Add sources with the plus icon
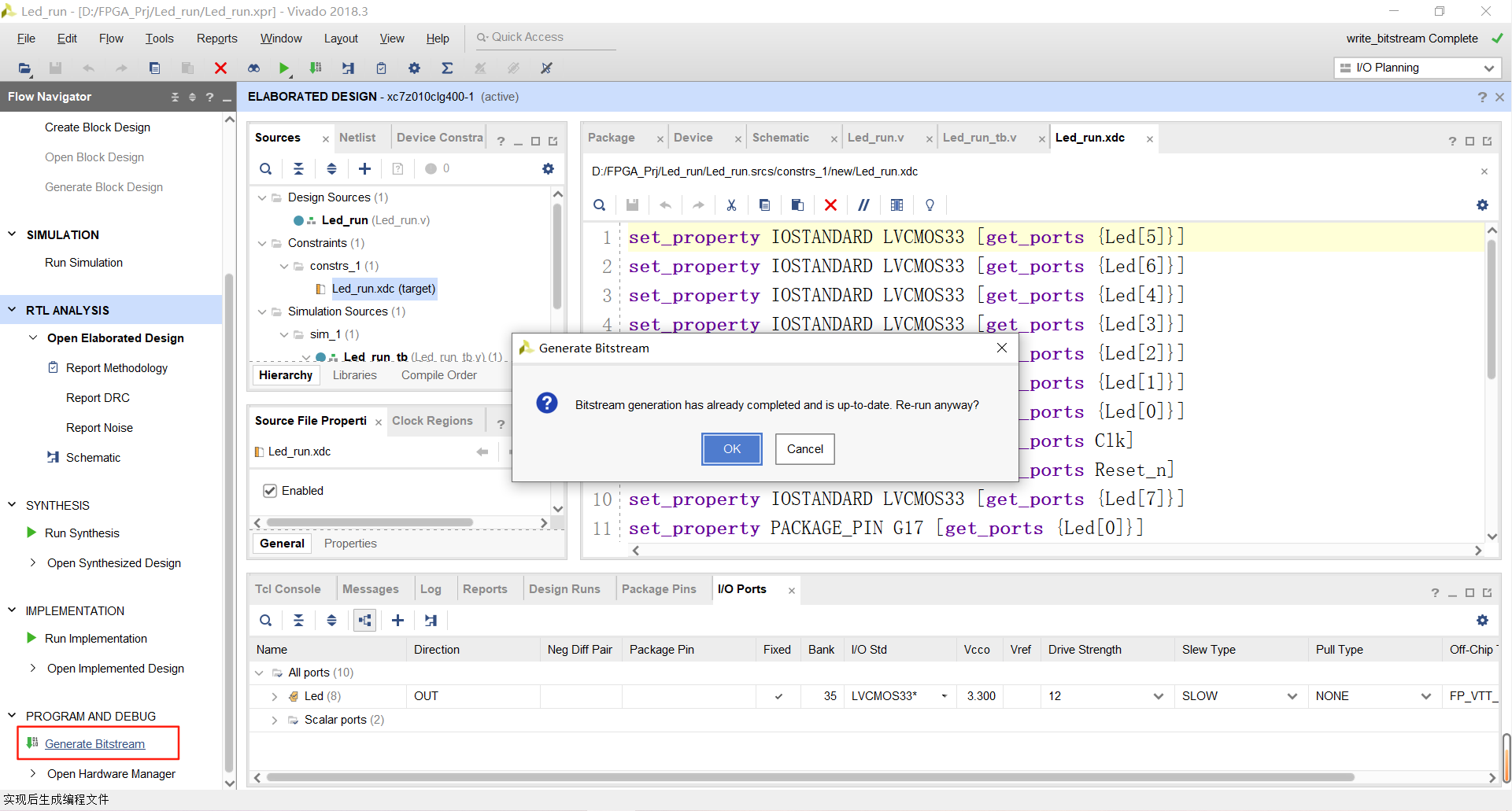The image size is (1512, 811). pos(364,168)
